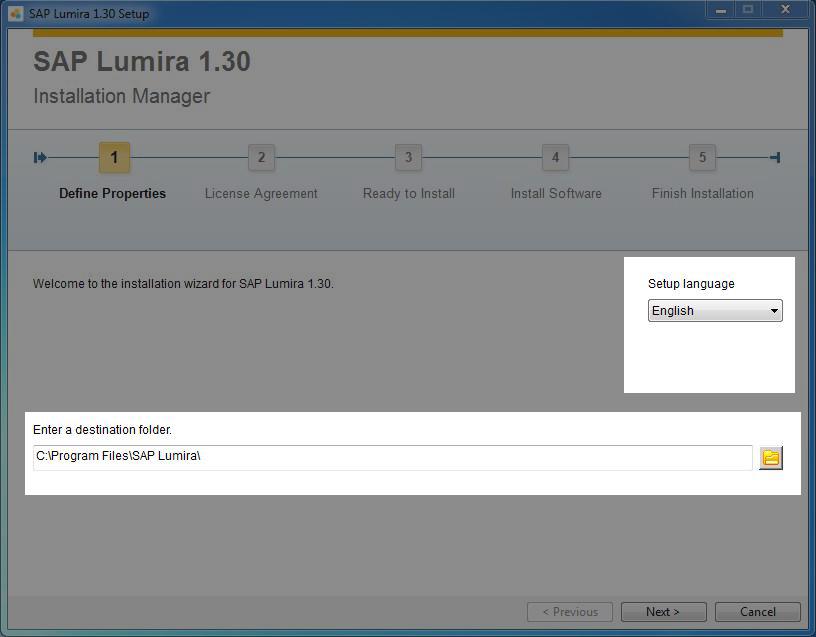The height and width of the screenshot is (637, 816).
Task: Close the SAP Lumira Setup window
Action: coord(785,10)
